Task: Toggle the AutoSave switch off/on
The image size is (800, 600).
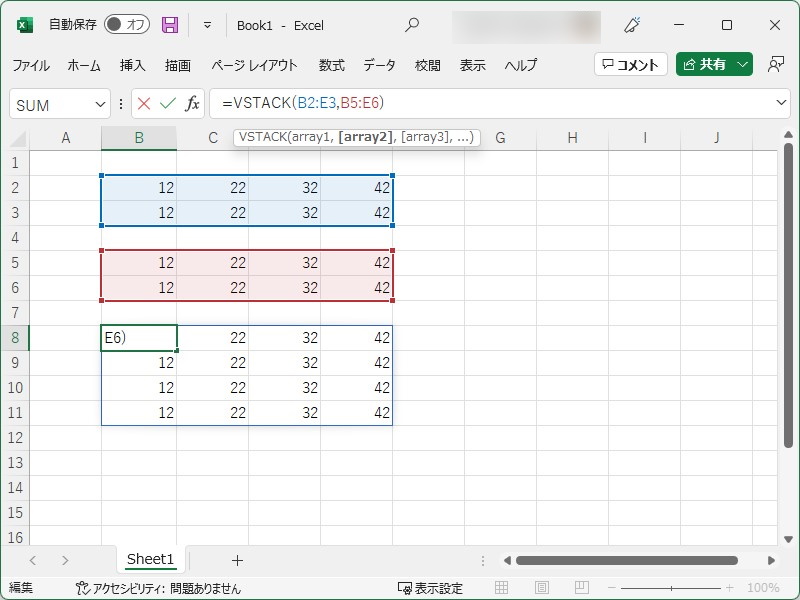Action: [127, 24]
